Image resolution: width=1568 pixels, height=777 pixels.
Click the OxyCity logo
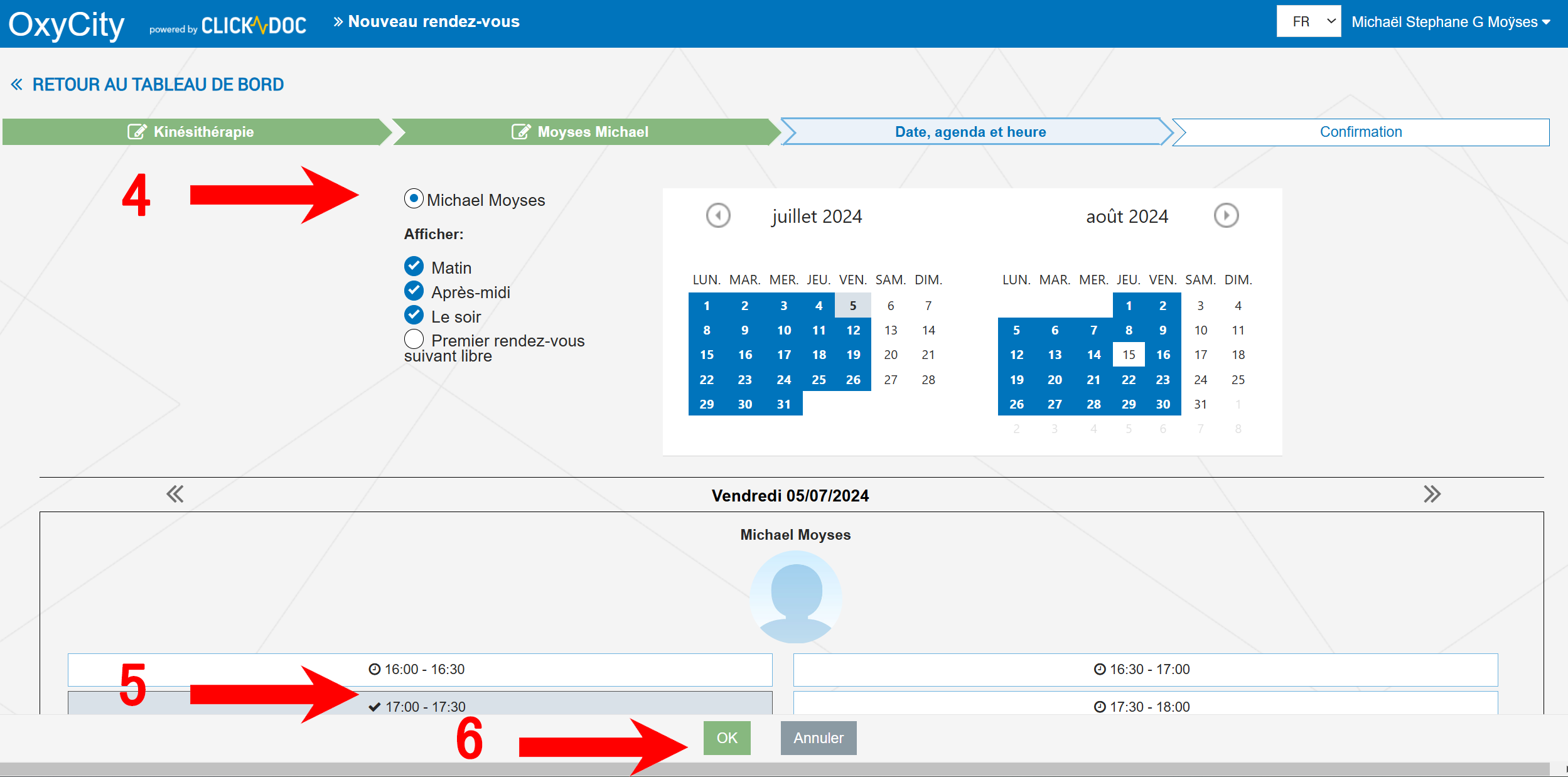click(67, 25)
